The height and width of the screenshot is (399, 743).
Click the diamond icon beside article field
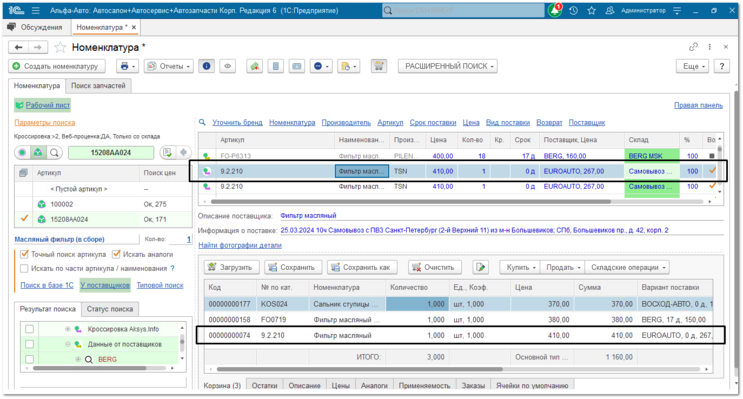click(183, 152)
